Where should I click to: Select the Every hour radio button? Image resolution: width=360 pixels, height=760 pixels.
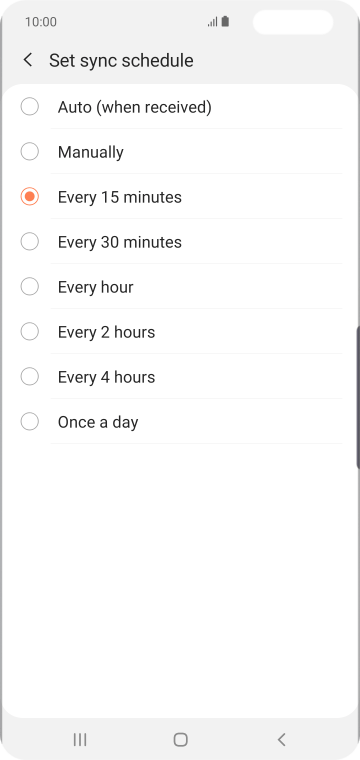coord(30,286)
